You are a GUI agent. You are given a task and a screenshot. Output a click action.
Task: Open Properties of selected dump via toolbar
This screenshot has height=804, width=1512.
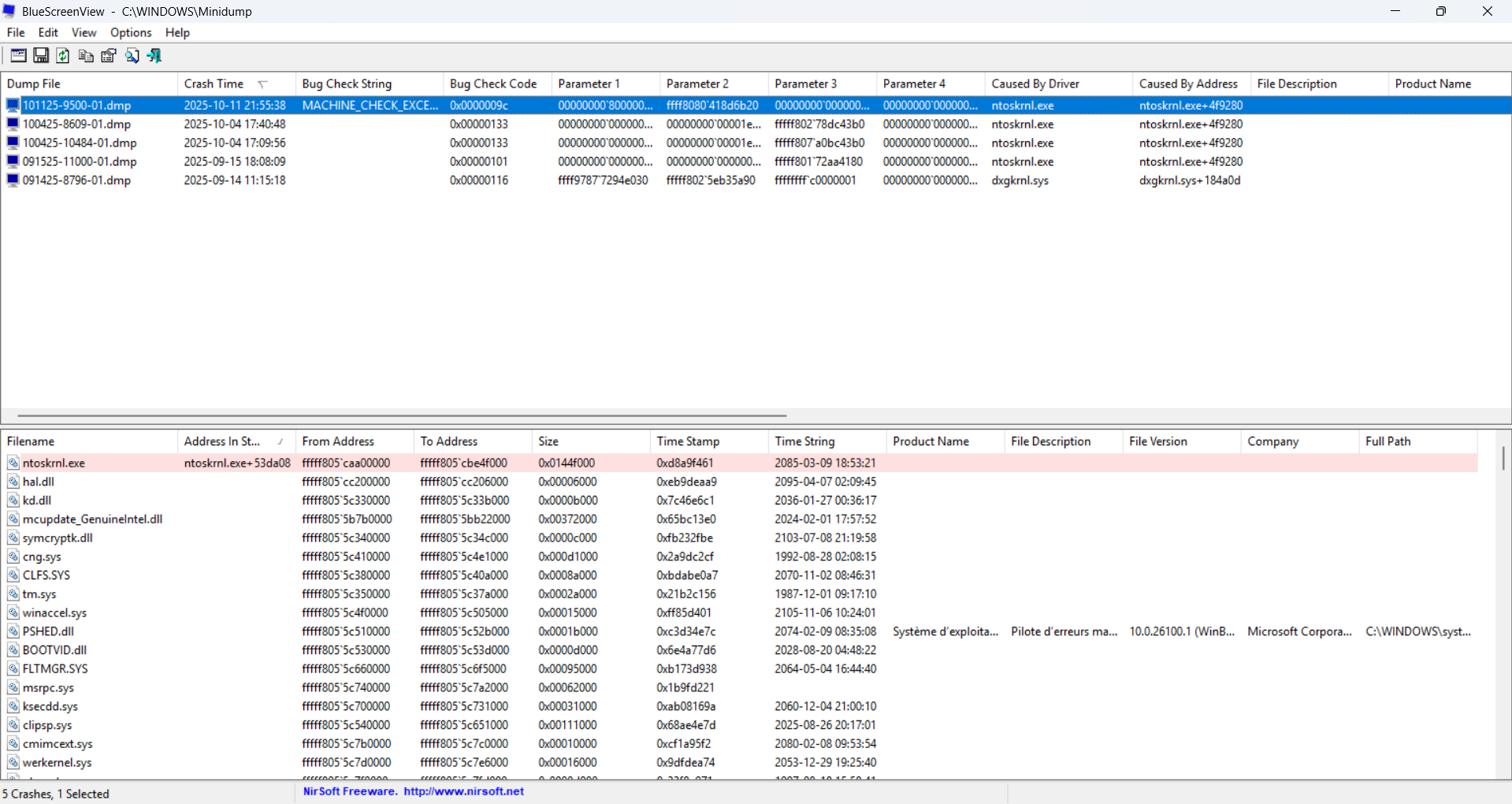click(108, 55)
